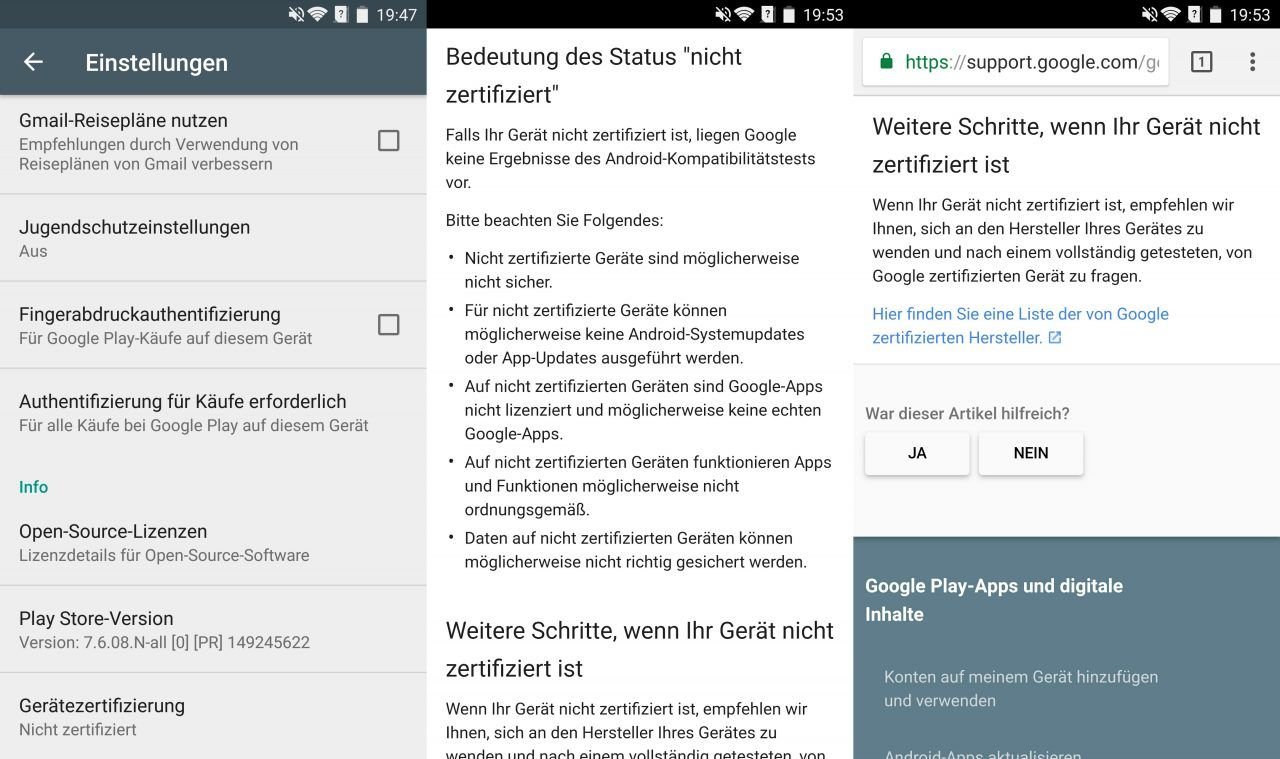The height and width of the screenshot is (759, 1280).
Task: Tap heading Bedeutung des Status nicht zertifiziert
Action: [594, 76]
